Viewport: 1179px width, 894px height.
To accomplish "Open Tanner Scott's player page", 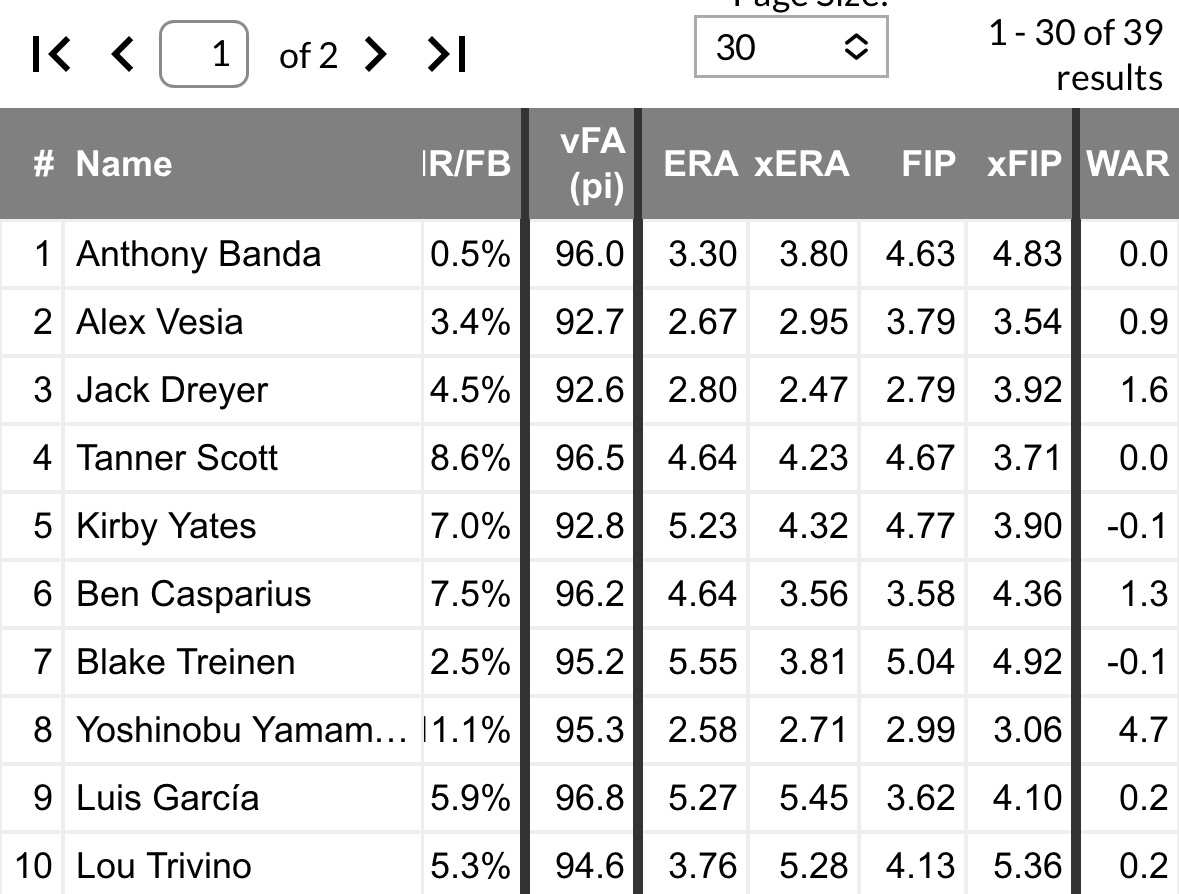I will point(176,458).
